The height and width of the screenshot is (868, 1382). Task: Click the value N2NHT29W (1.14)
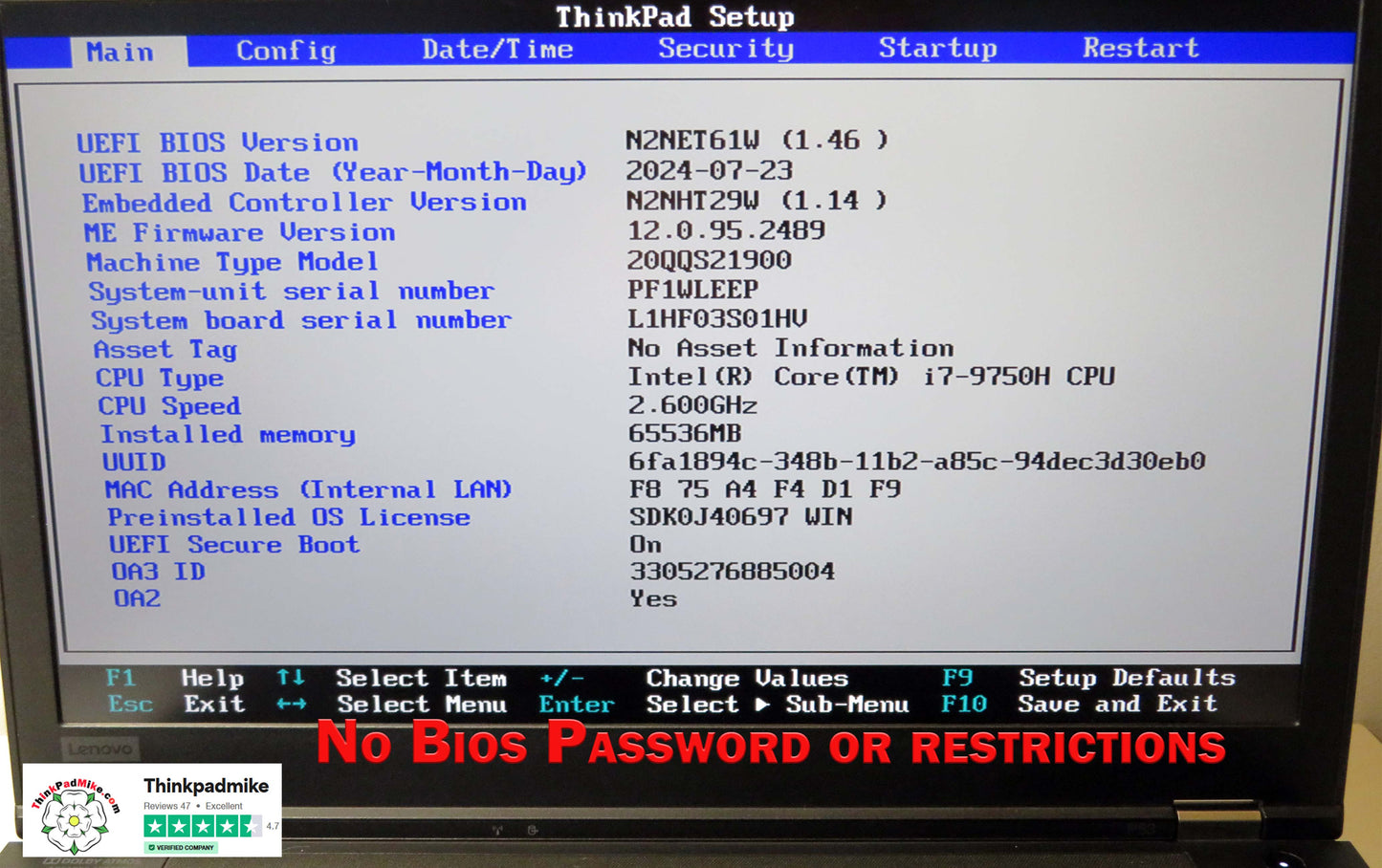tap(757, 200)
